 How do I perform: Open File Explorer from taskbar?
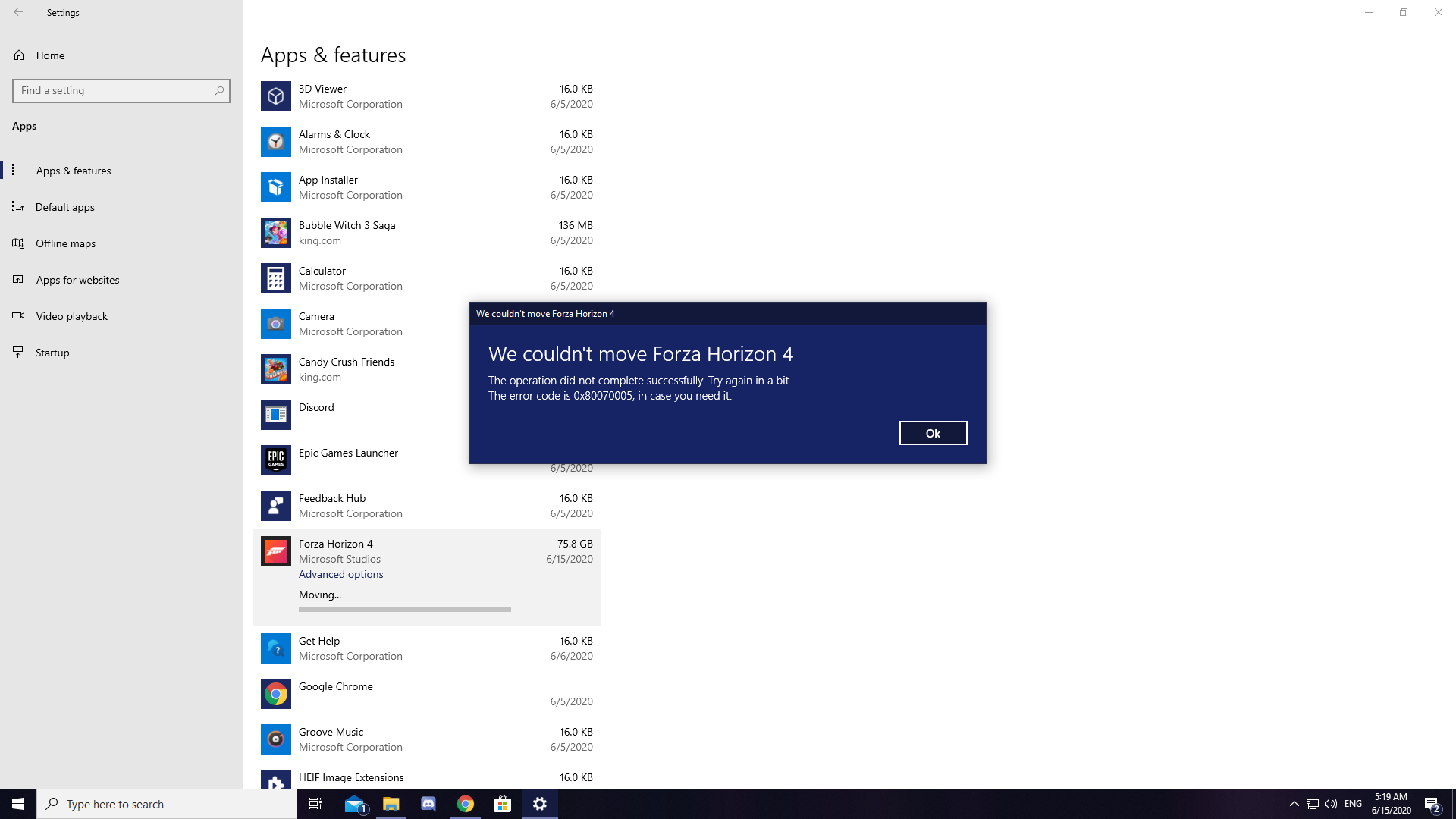[x=391, y=804]
